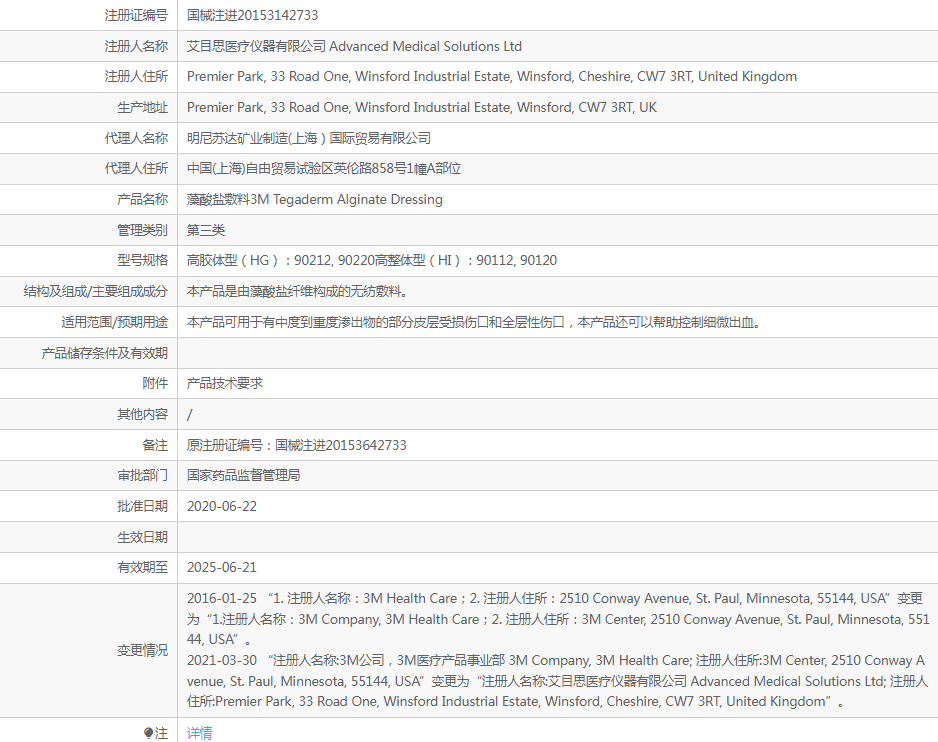The width and height of the screenshot is (938, 742).
Task: Click the 型号规格 label
Action: tap(142, 260)
